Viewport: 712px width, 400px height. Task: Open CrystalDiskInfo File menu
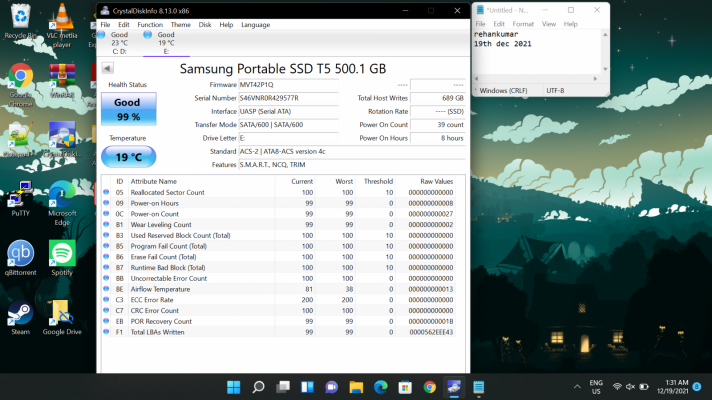105,25
